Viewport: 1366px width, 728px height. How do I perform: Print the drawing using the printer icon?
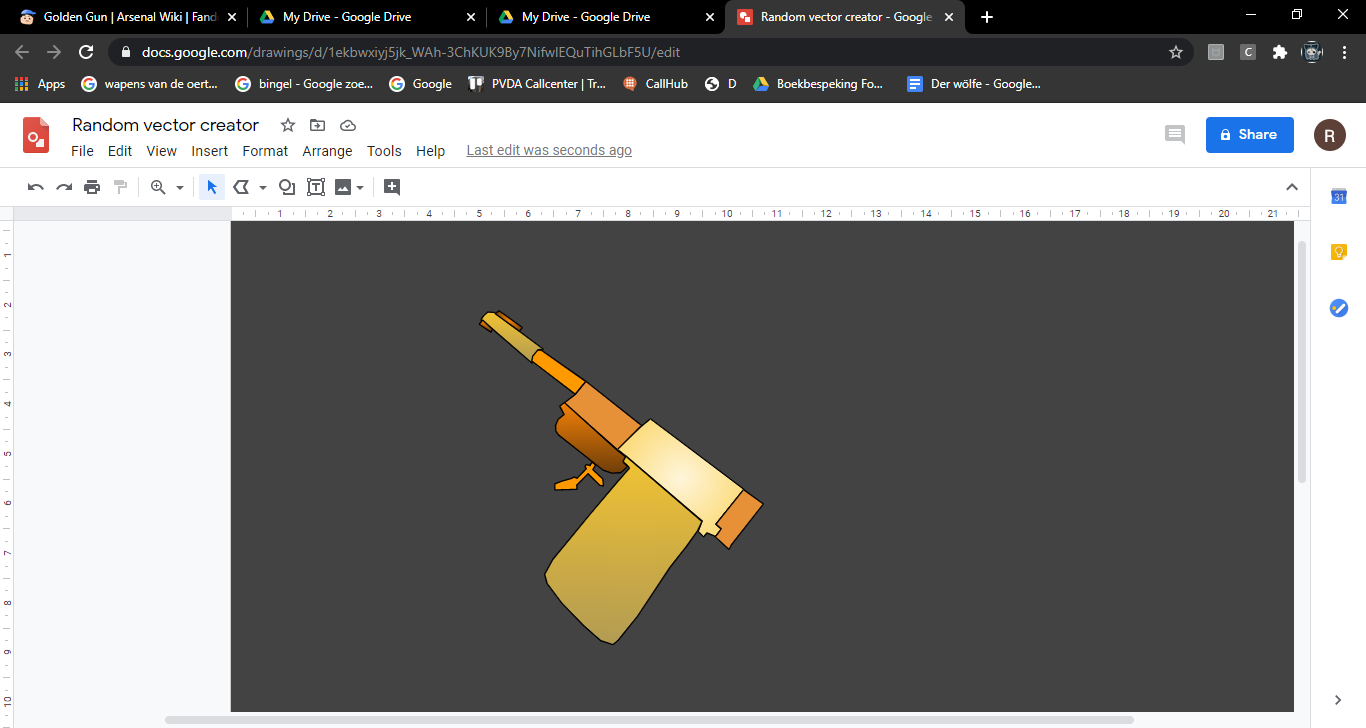[92, 187]
